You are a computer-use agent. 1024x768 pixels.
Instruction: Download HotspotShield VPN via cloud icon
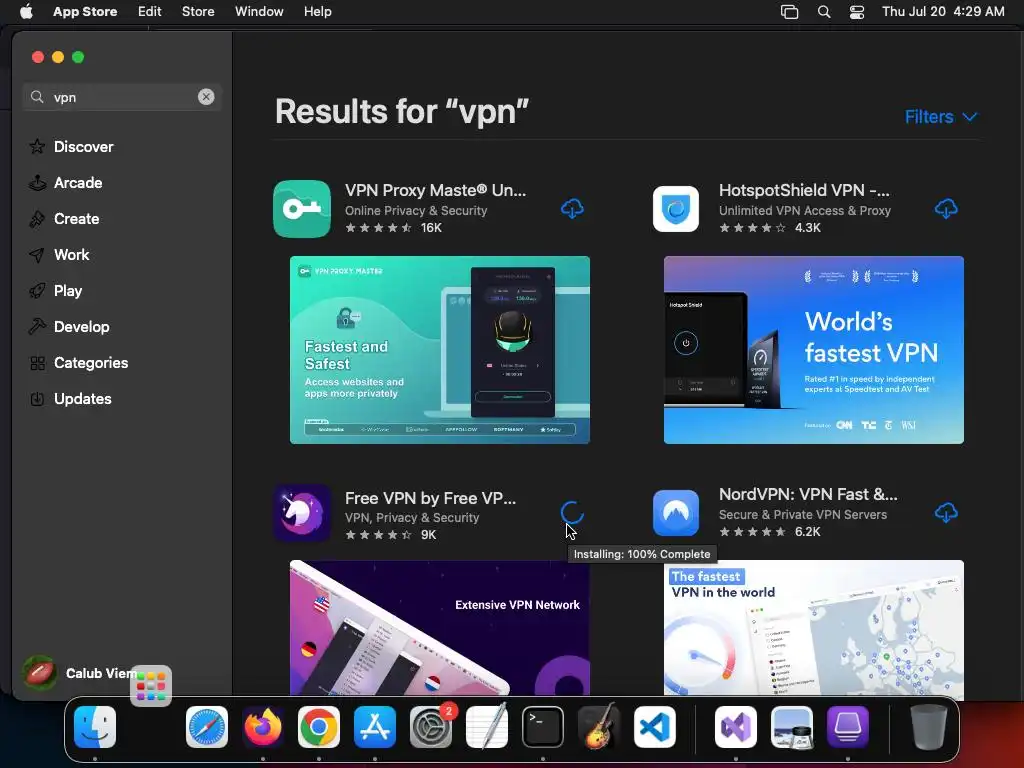click(x=946, y=209)
